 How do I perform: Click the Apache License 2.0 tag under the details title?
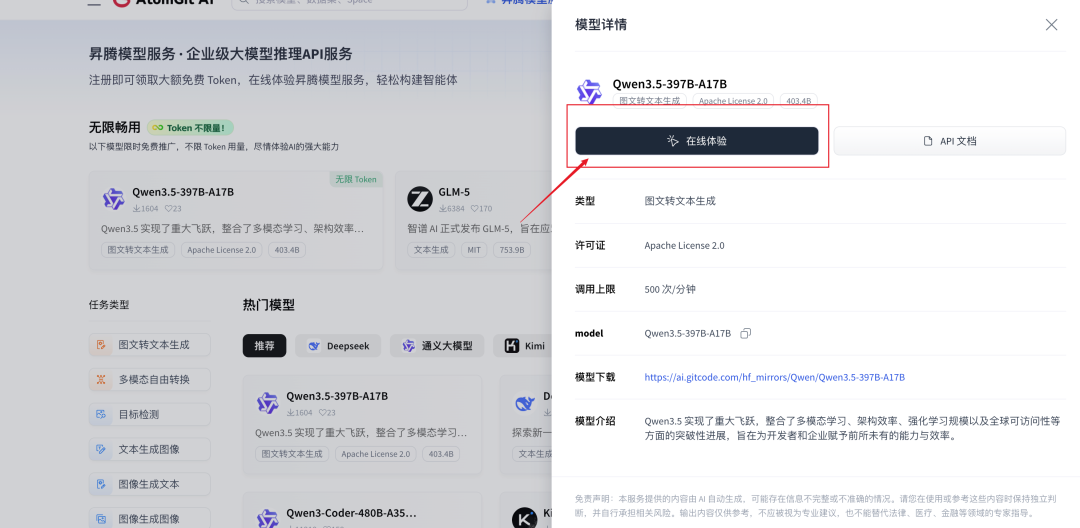733,101
